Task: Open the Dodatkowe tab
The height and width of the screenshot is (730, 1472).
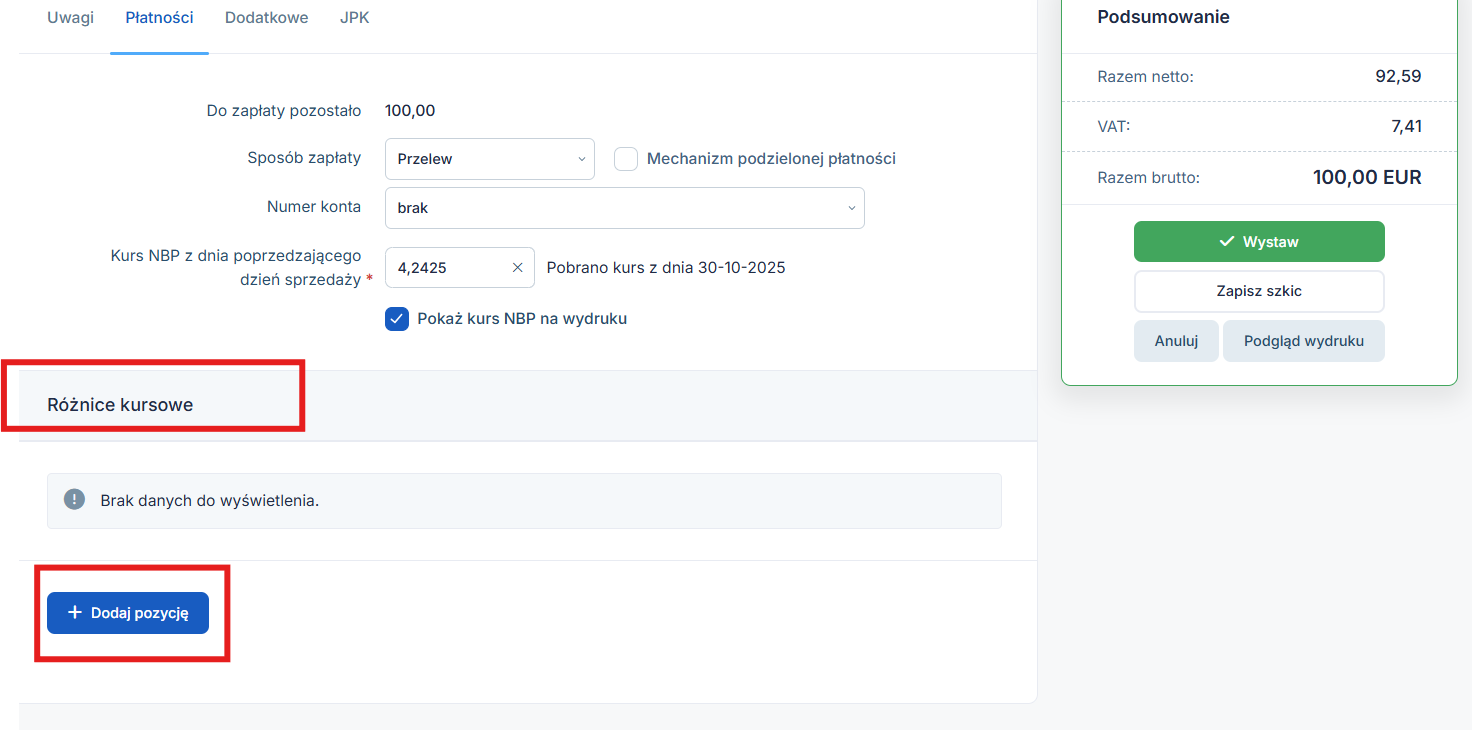Action: [266, 18]
